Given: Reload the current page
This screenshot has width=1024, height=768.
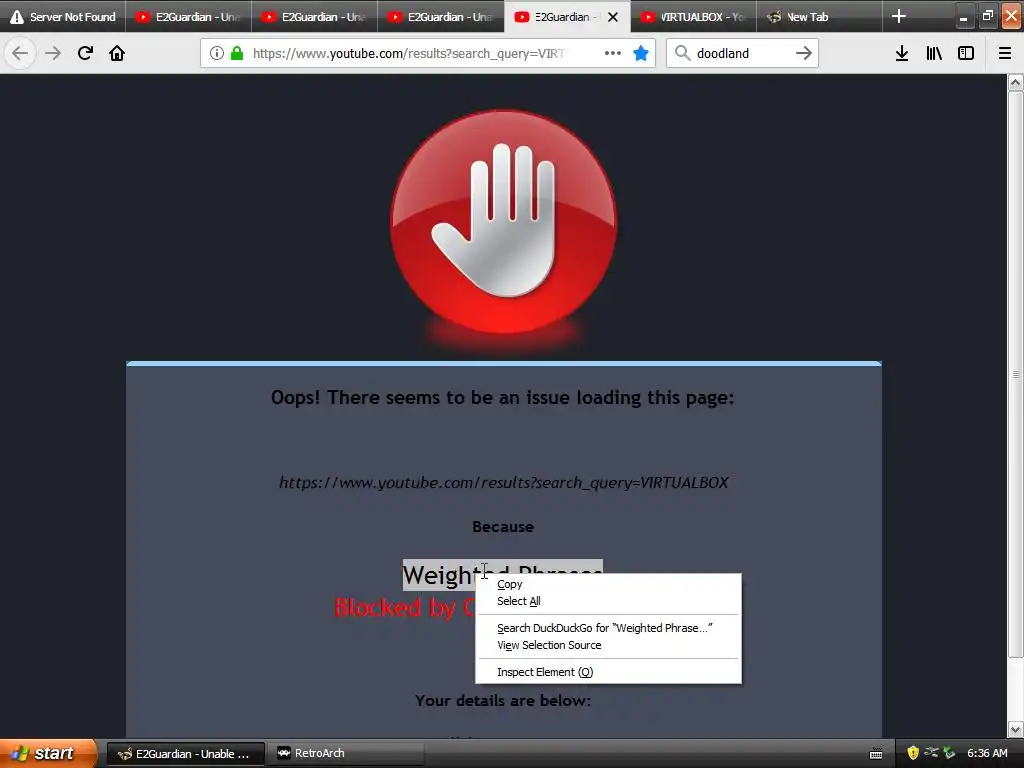Looking at the screenshot, I should [85, 53].
